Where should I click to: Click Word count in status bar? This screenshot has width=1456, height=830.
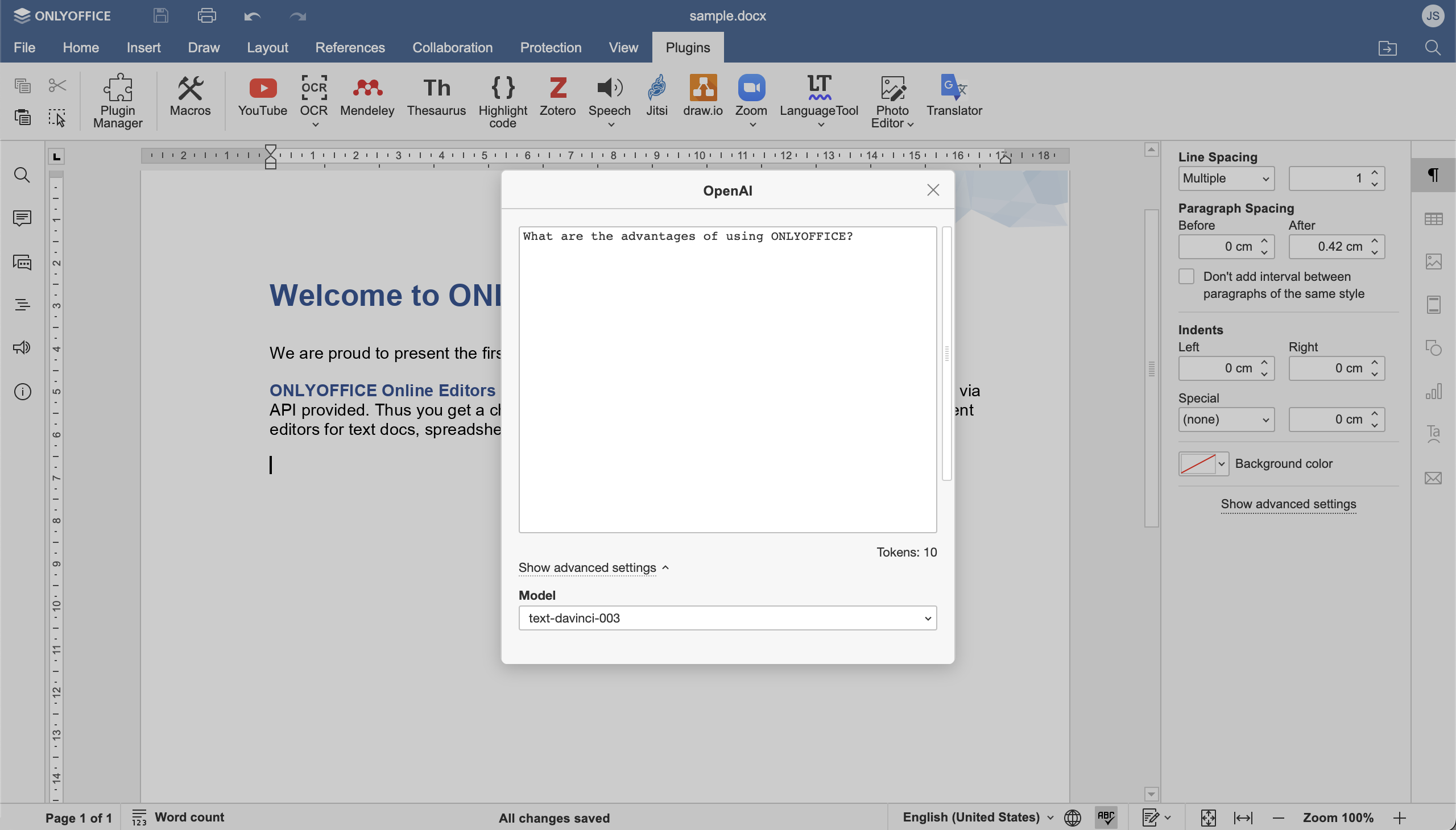[178, 817]
